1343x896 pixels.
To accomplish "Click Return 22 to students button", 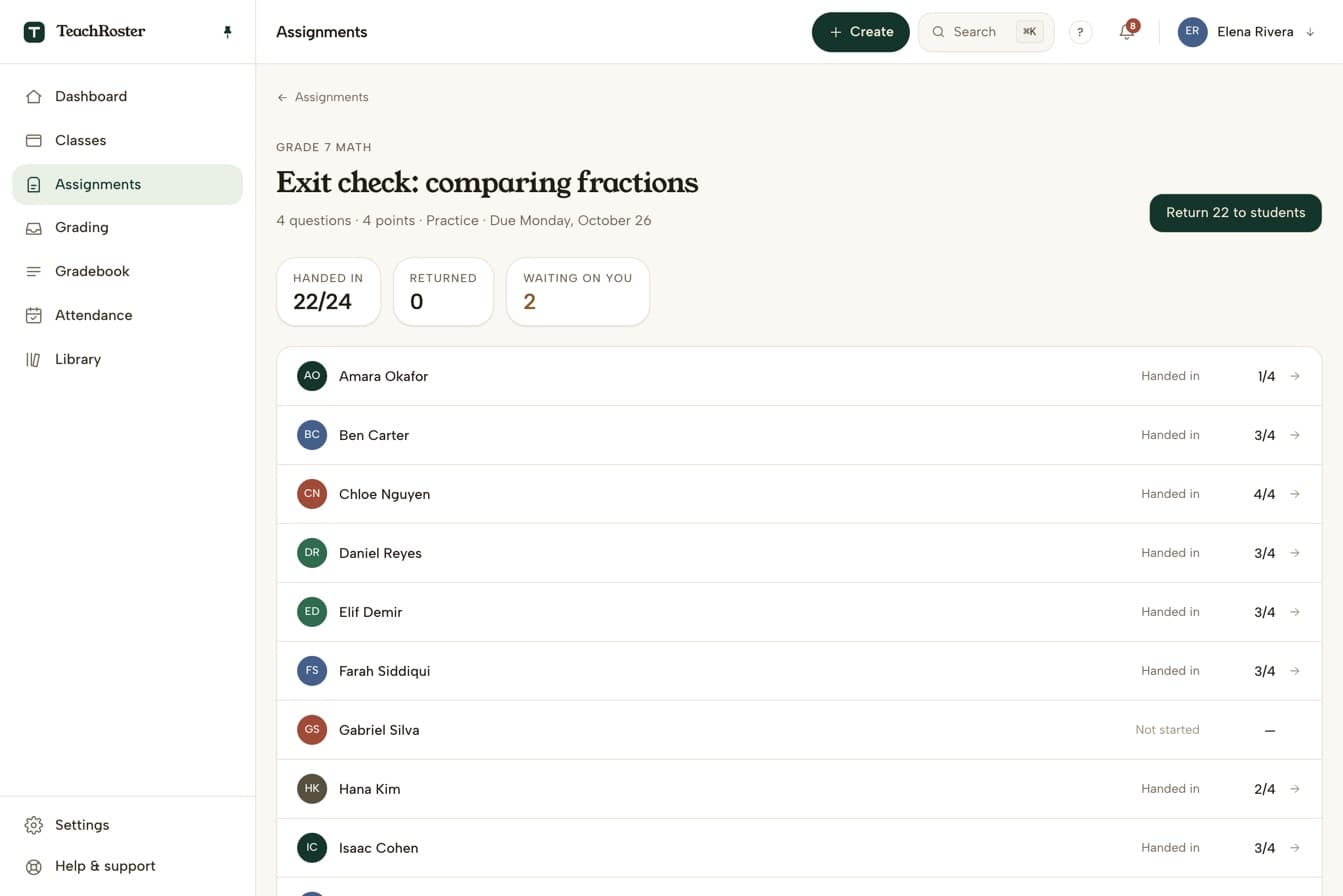I will (1235, 213).
